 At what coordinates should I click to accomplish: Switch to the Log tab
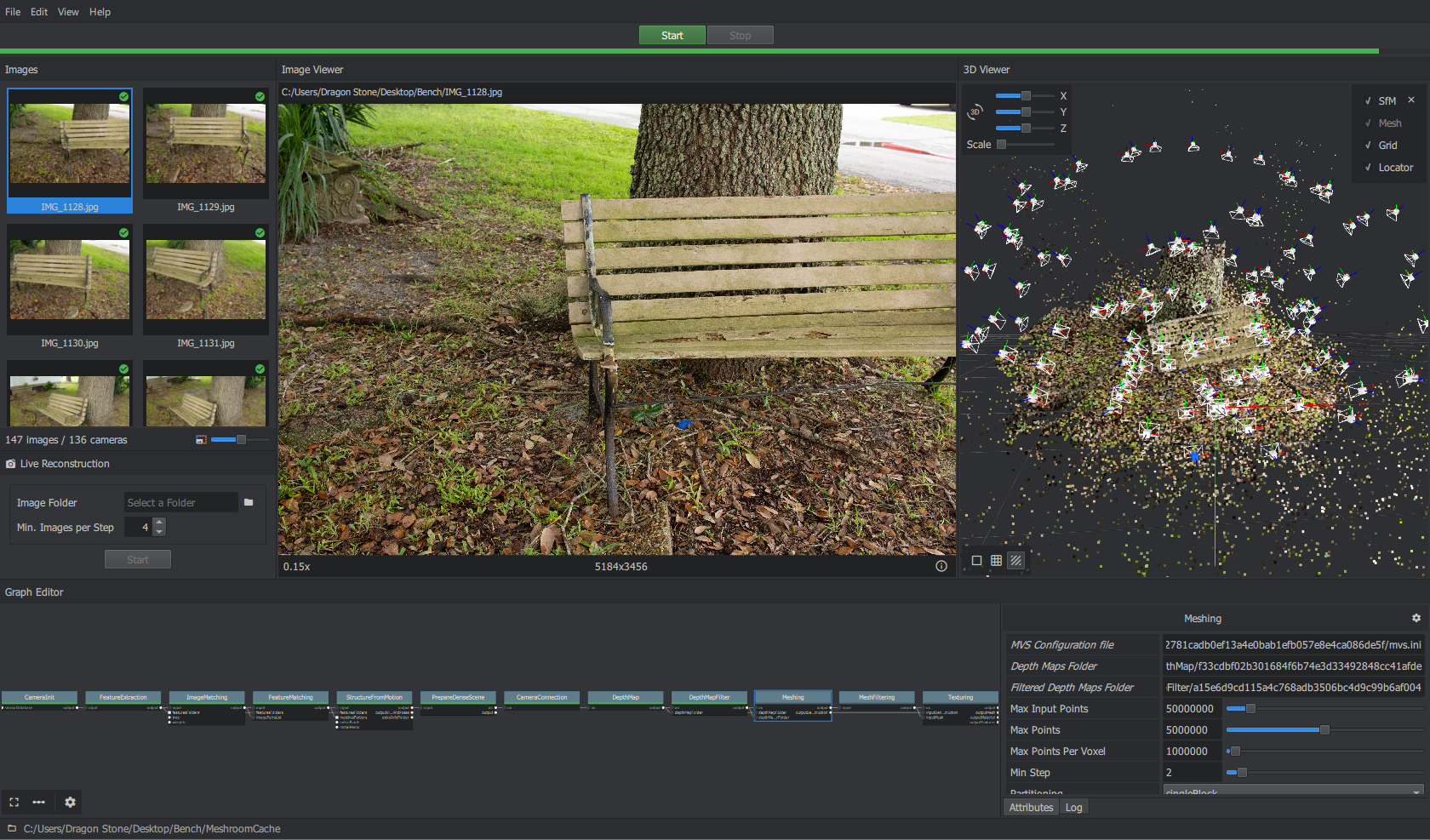point(1073,808)
